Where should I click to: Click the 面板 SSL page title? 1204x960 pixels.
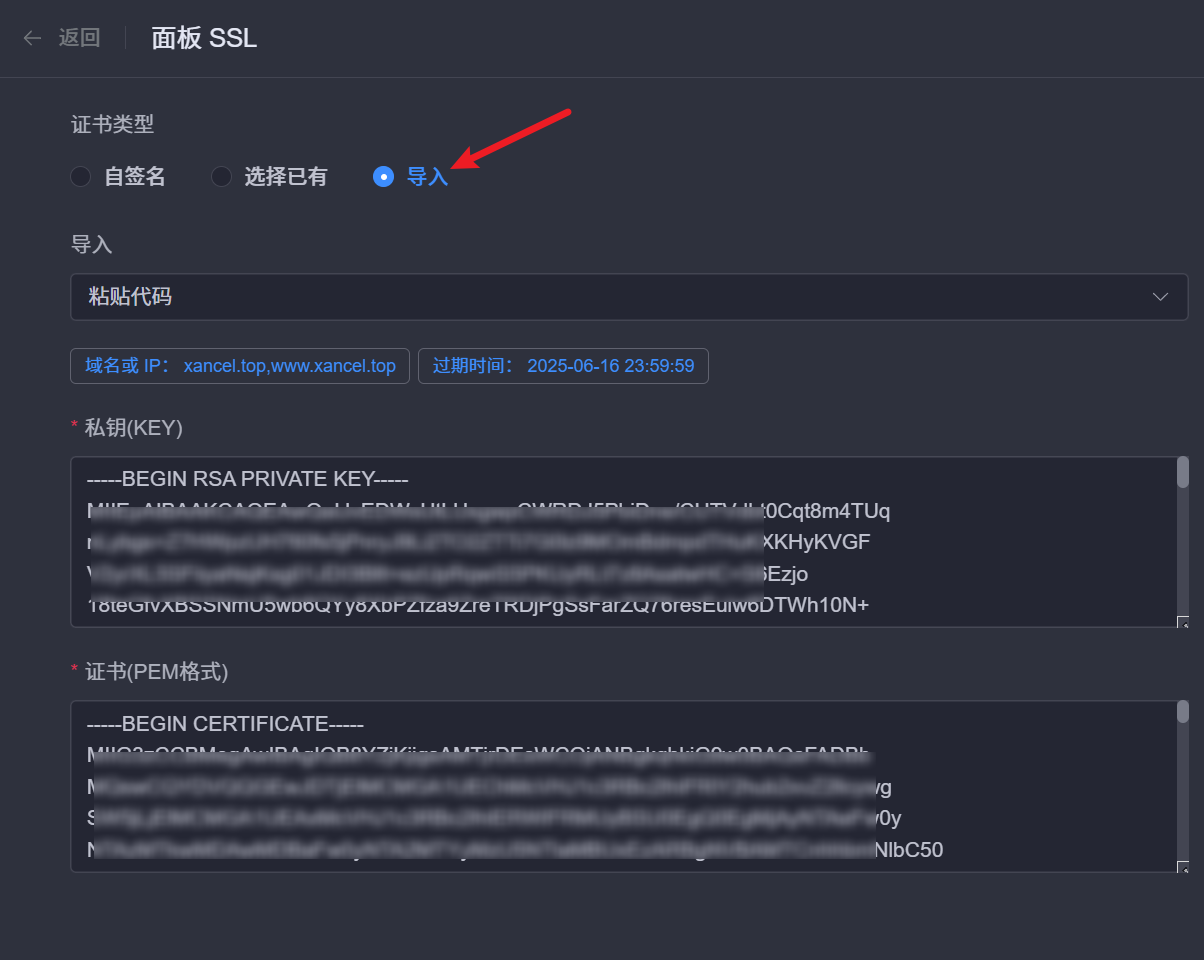click(x=204, y=38)
